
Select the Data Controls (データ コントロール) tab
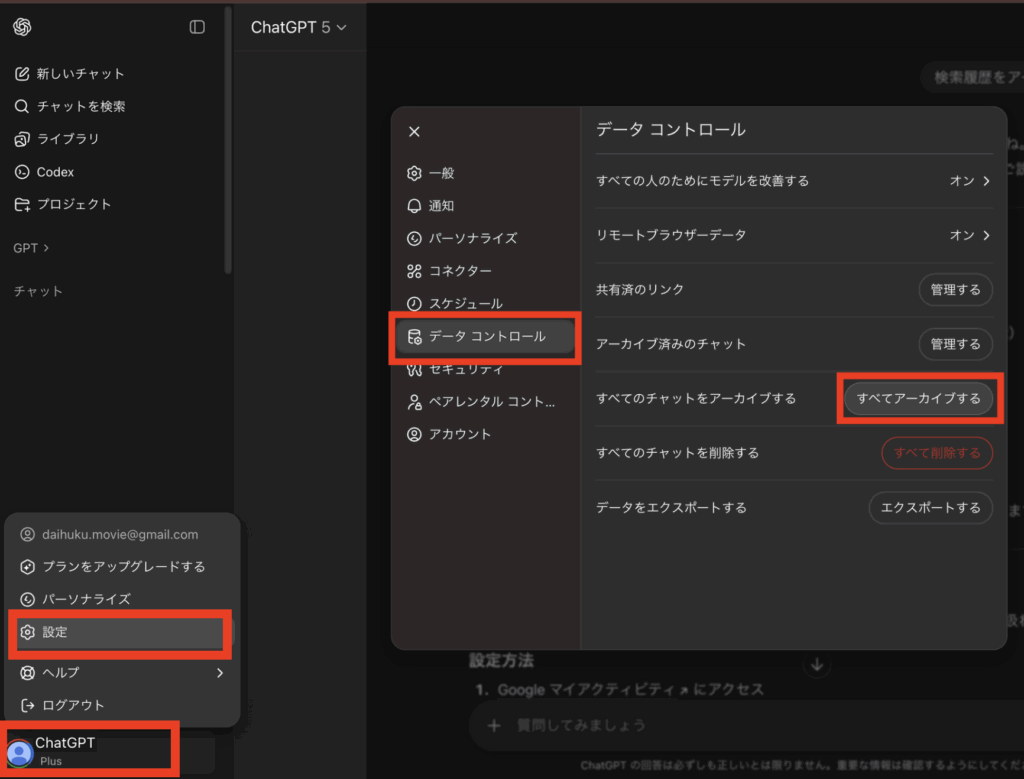tap(486, 337)
